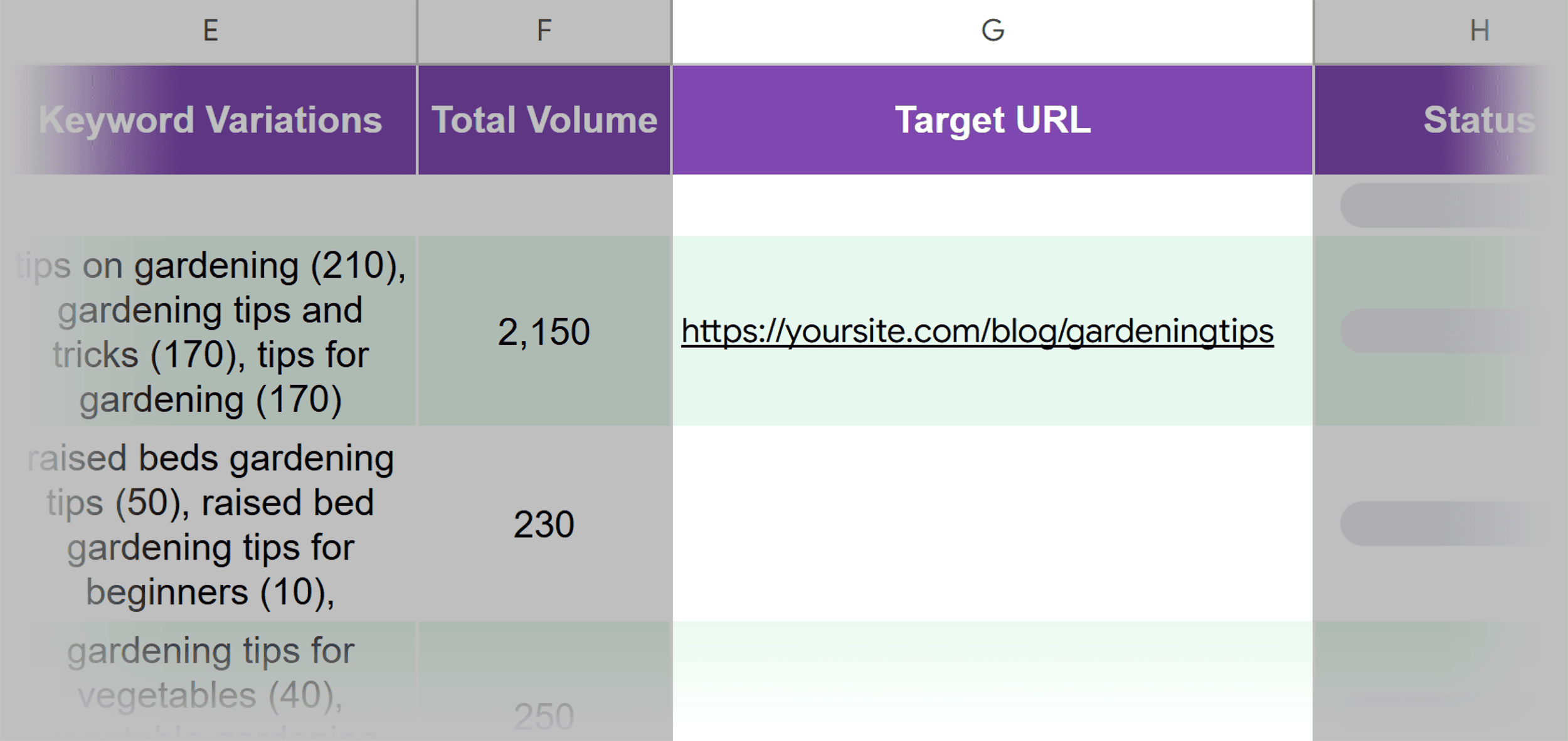Click the cell with total volume 230

tap(544, 524)
